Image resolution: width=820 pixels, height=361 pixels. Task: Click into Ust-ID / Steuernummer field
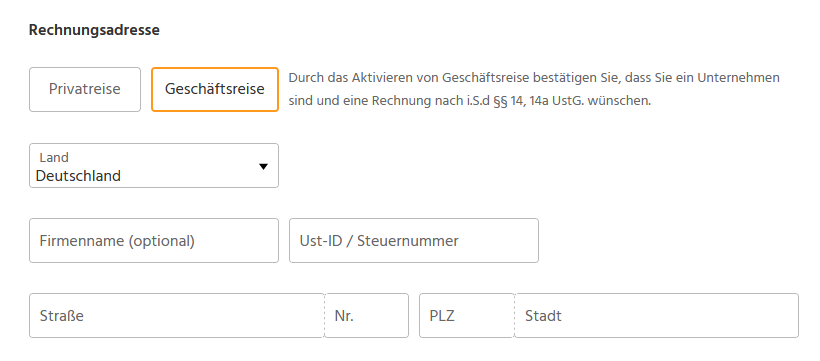(414, 241)
